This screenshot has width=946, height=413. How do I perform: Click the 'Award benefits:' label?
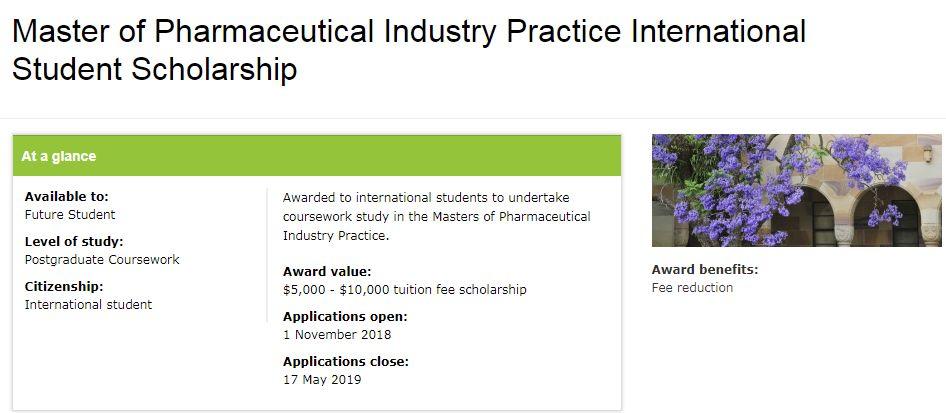(x=704, y=270)
